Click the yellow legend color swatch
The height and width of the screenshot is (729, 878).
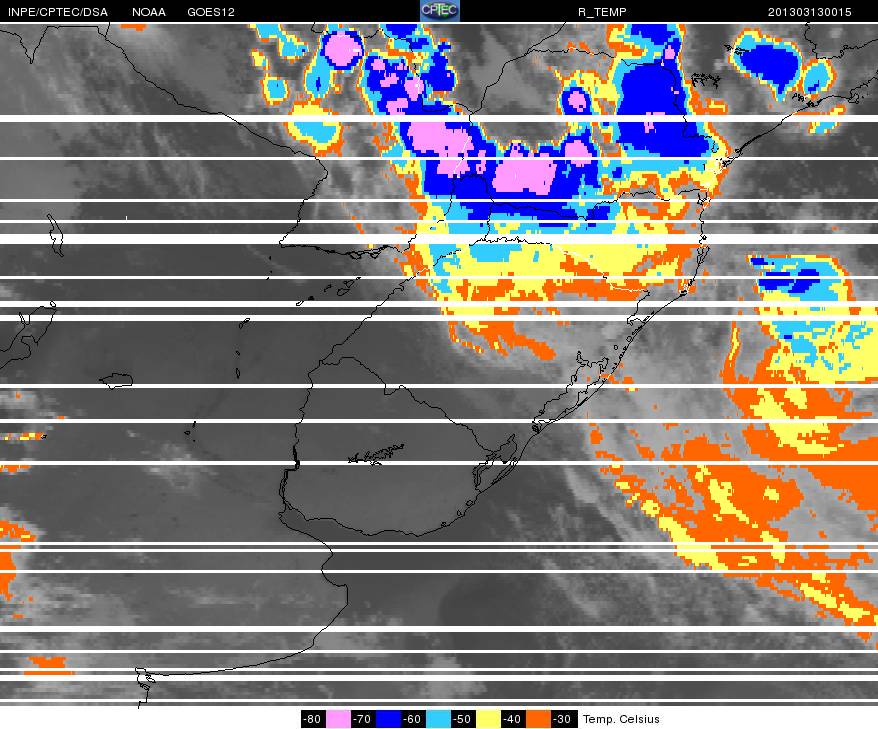(488, 719)
